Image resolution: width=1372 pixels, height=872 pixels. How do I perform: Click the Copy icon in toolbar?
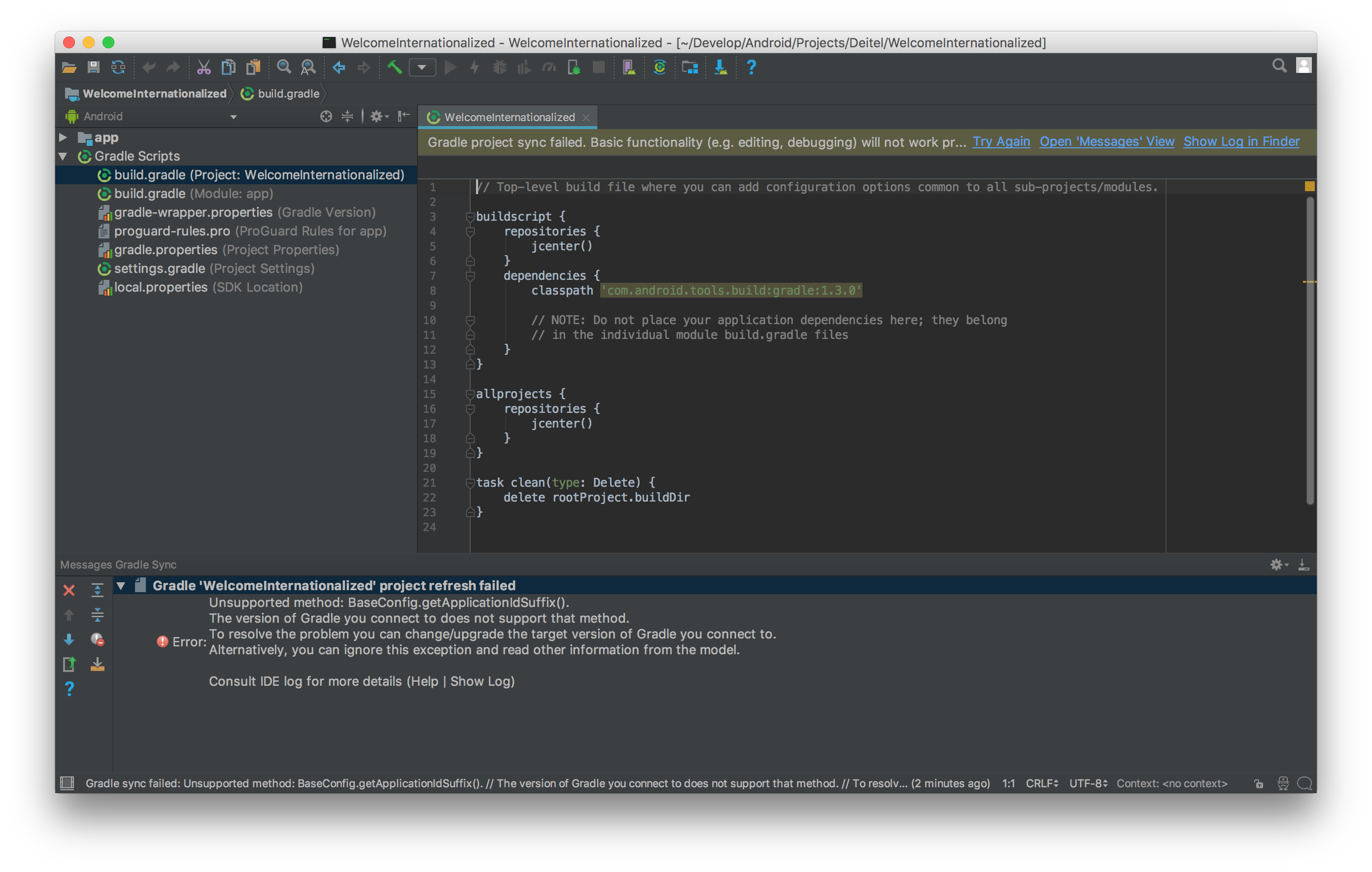[x=229, y=68]
